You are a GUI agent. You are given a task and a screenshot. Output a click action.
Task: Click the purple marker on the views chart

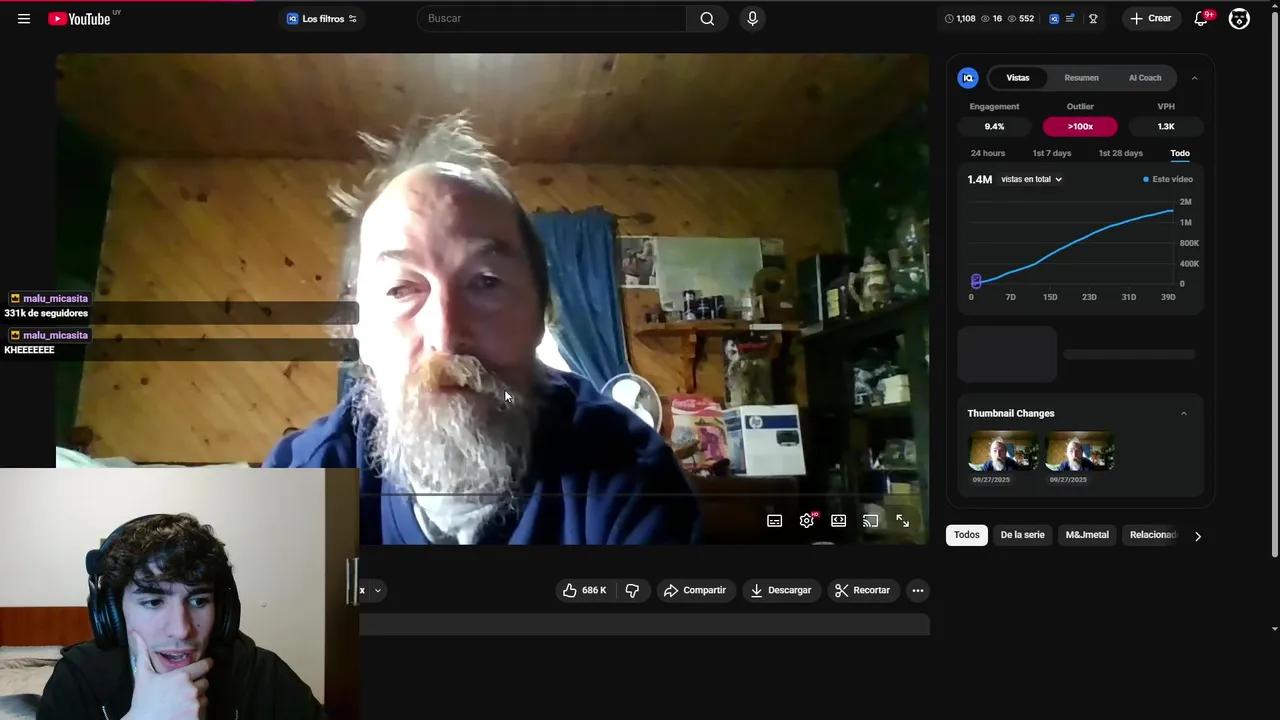point(976,281)
